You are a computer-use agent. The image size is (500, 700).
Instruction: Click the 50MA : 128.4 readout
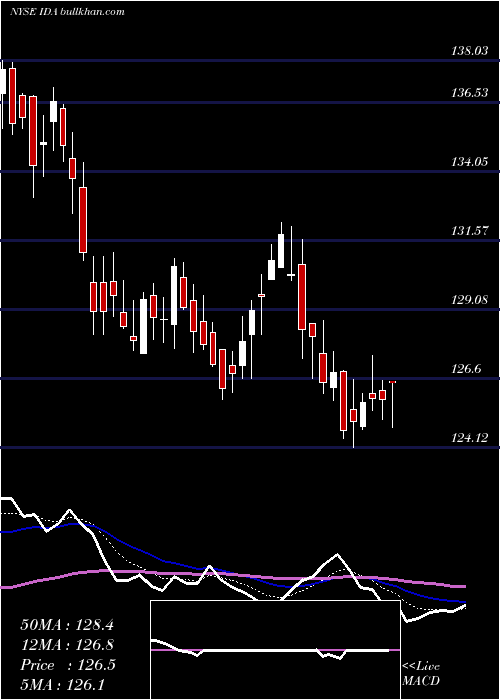pyautogui.click(x=67, y=625)
